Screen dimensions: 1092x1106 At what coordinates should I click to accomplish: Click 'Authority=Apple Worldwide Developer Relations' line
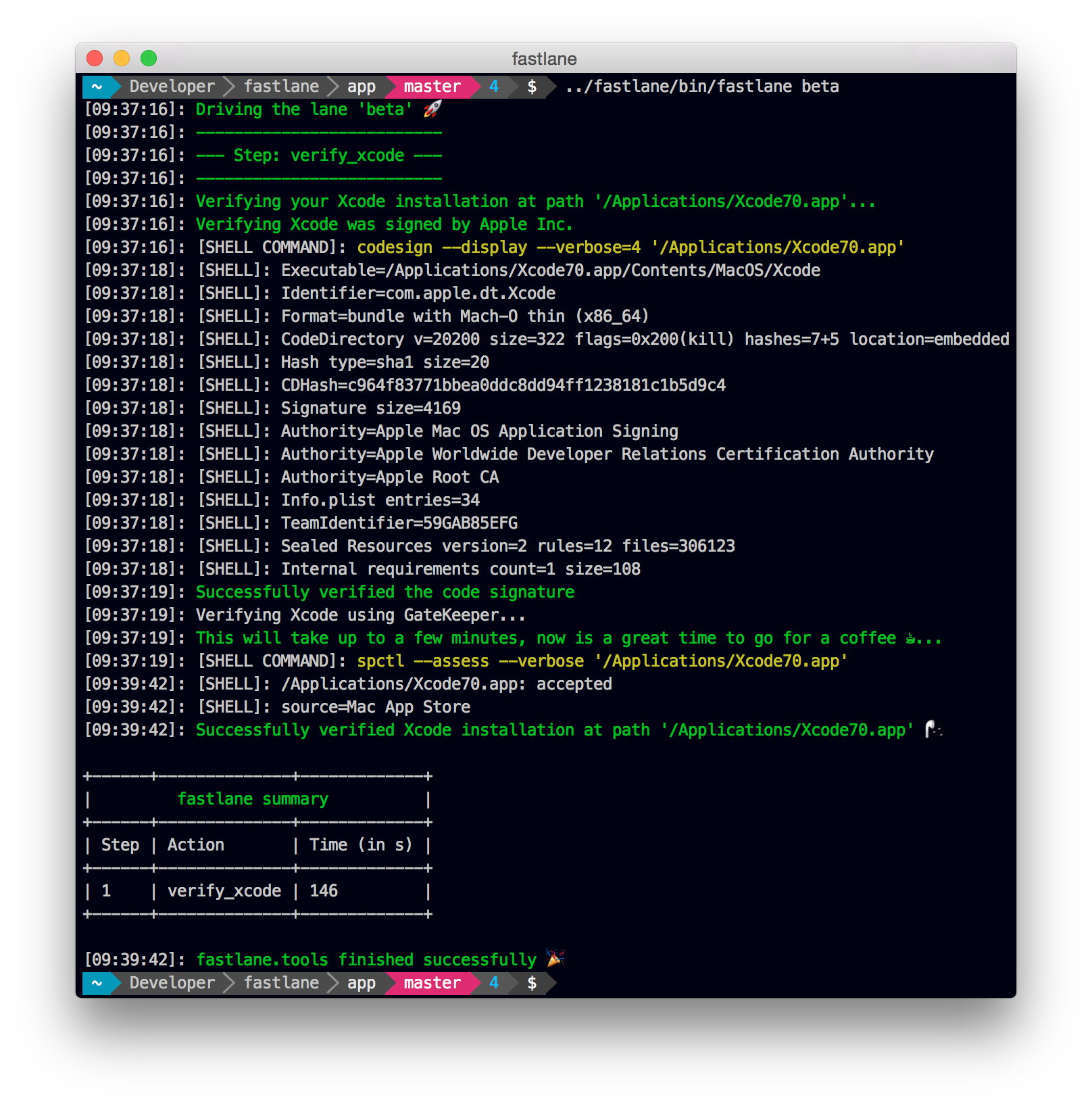point(607,454)
